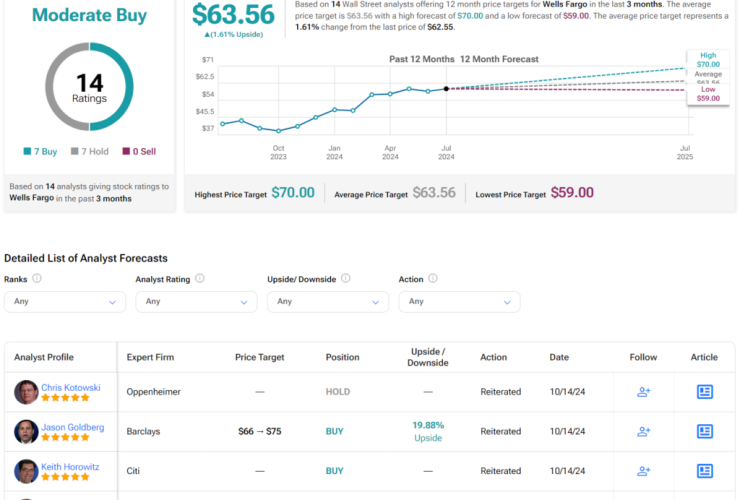Click the Highest Price Target $70.00 value
Viewport: 740px width, 500px height.
tap(293, 193)
